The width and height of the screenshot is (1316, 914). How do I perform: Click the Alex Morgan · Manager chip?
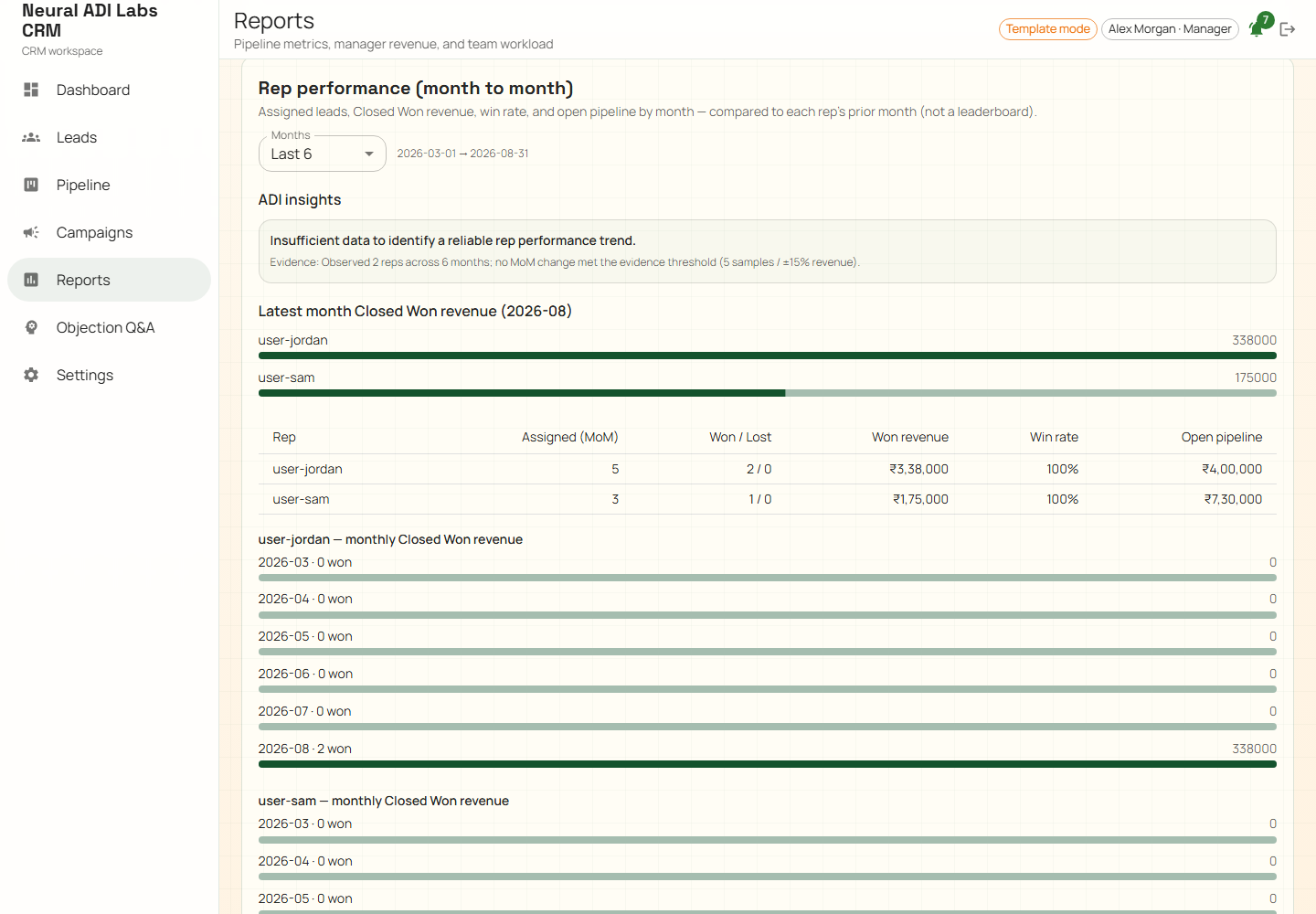[1170, 29]
